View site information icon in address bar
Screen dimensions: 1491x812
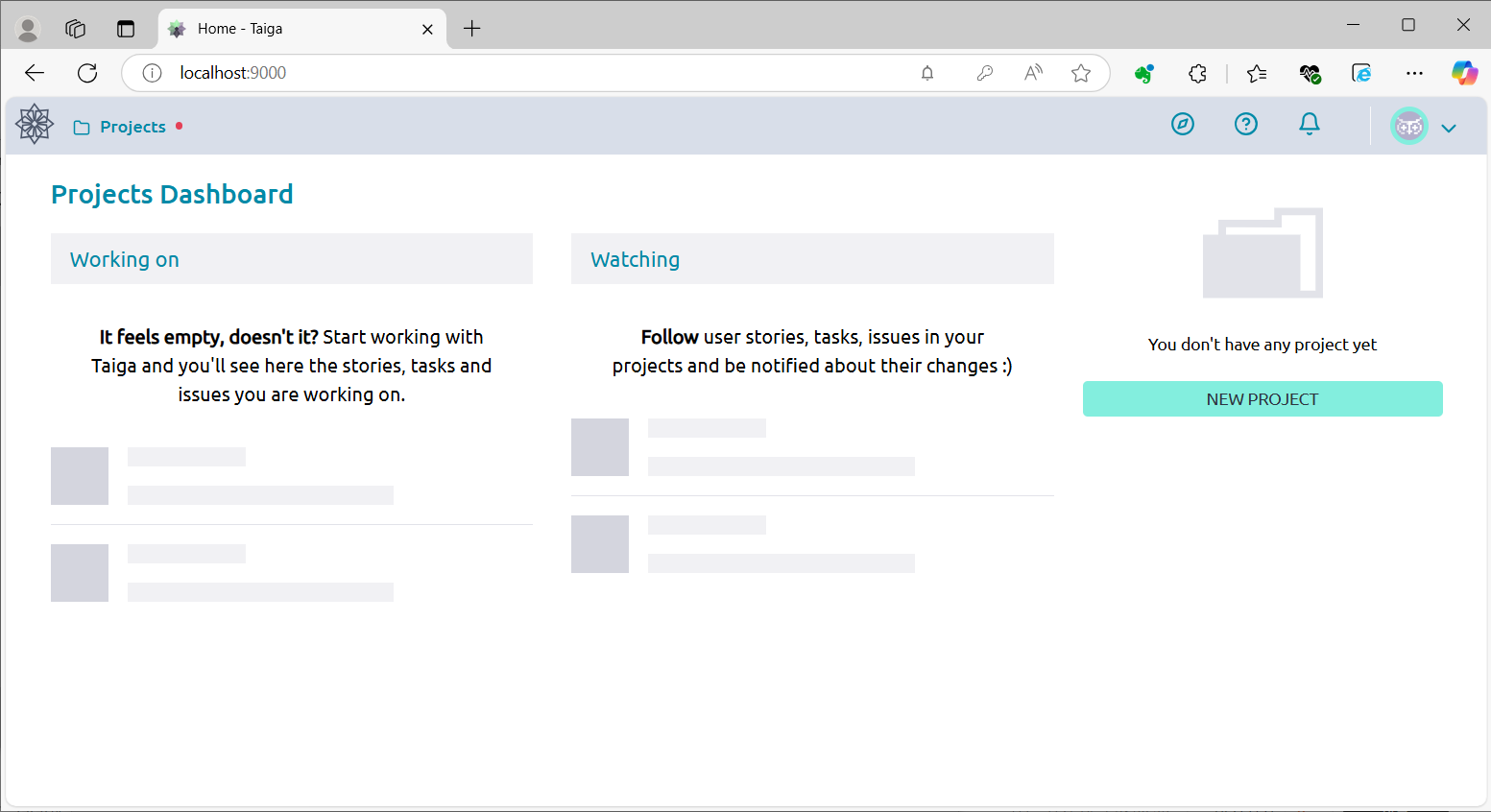[152, 73]
